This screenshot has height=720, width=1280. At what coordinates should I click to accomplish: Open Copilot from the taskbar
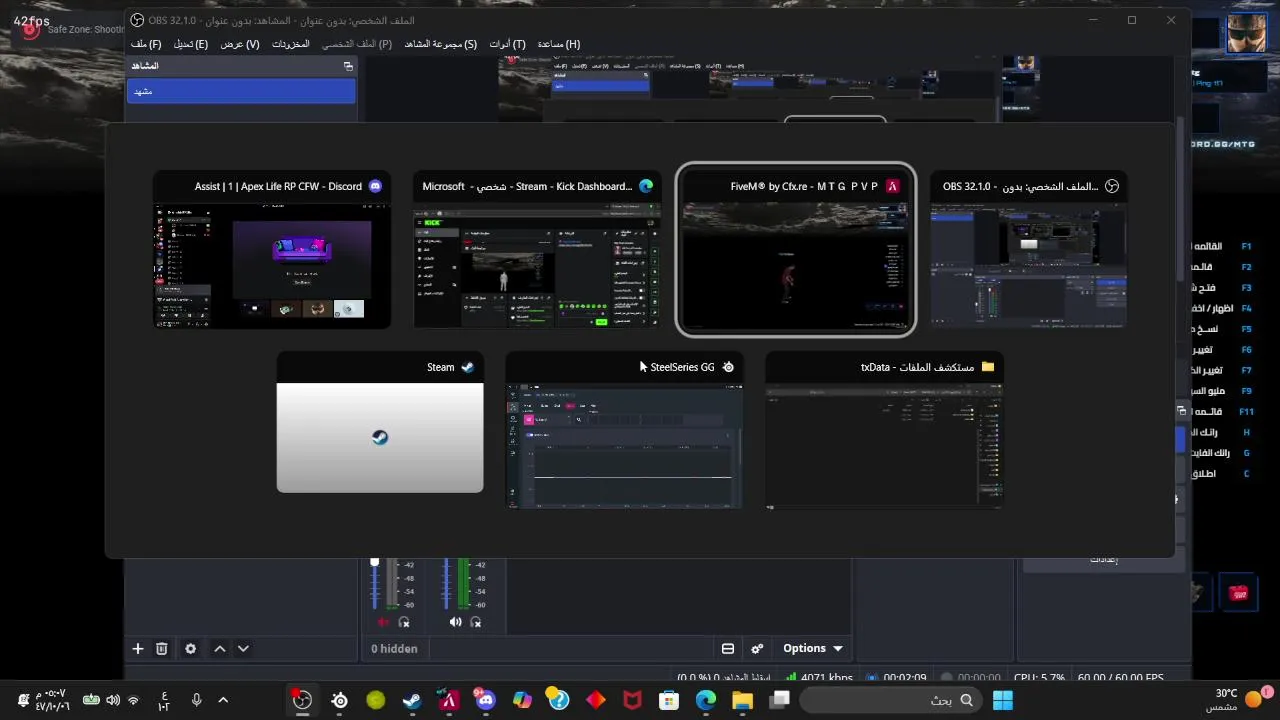(x=522, y=700)
